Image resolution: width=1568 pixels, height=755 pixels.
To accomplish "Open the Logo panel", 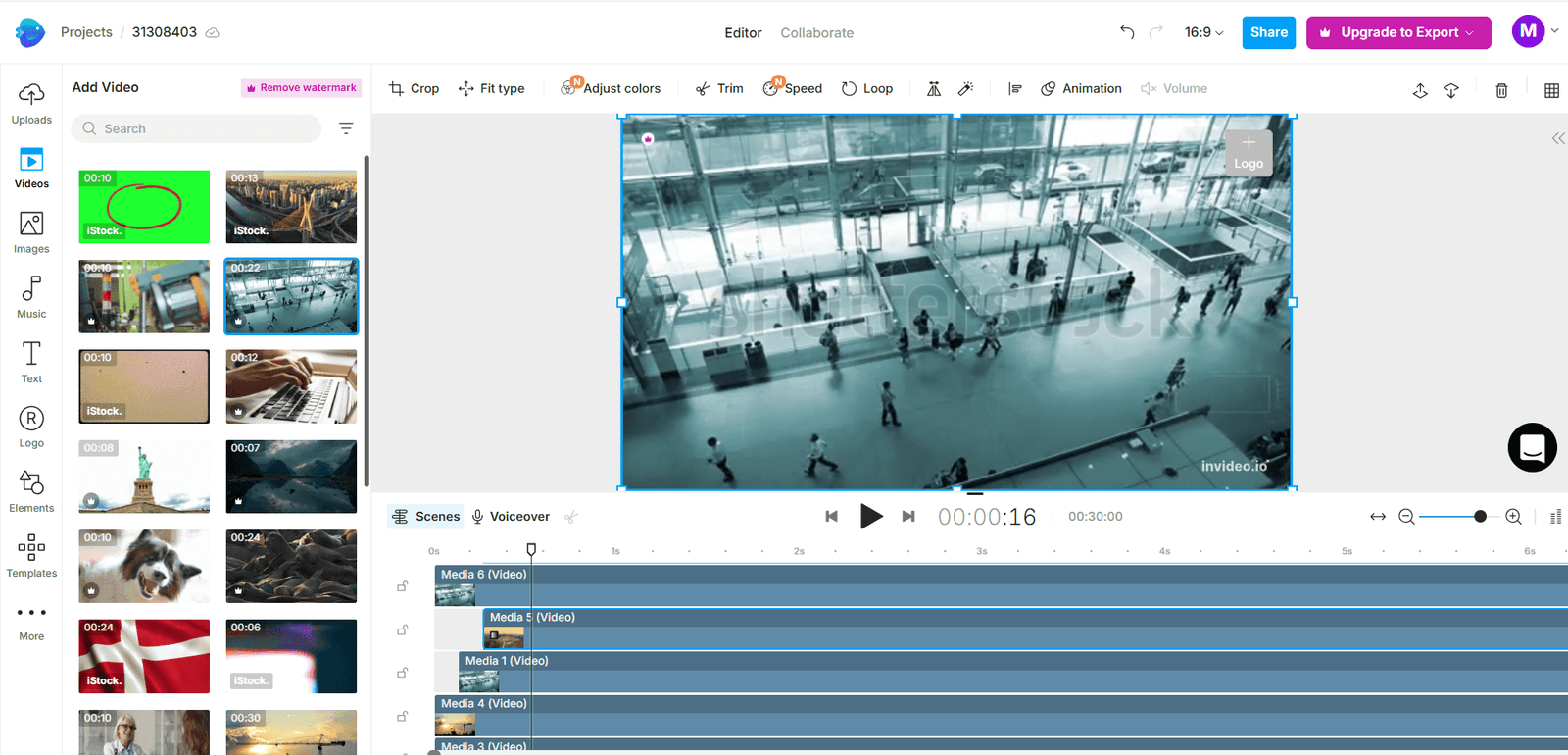I will [x=31, y=428].
